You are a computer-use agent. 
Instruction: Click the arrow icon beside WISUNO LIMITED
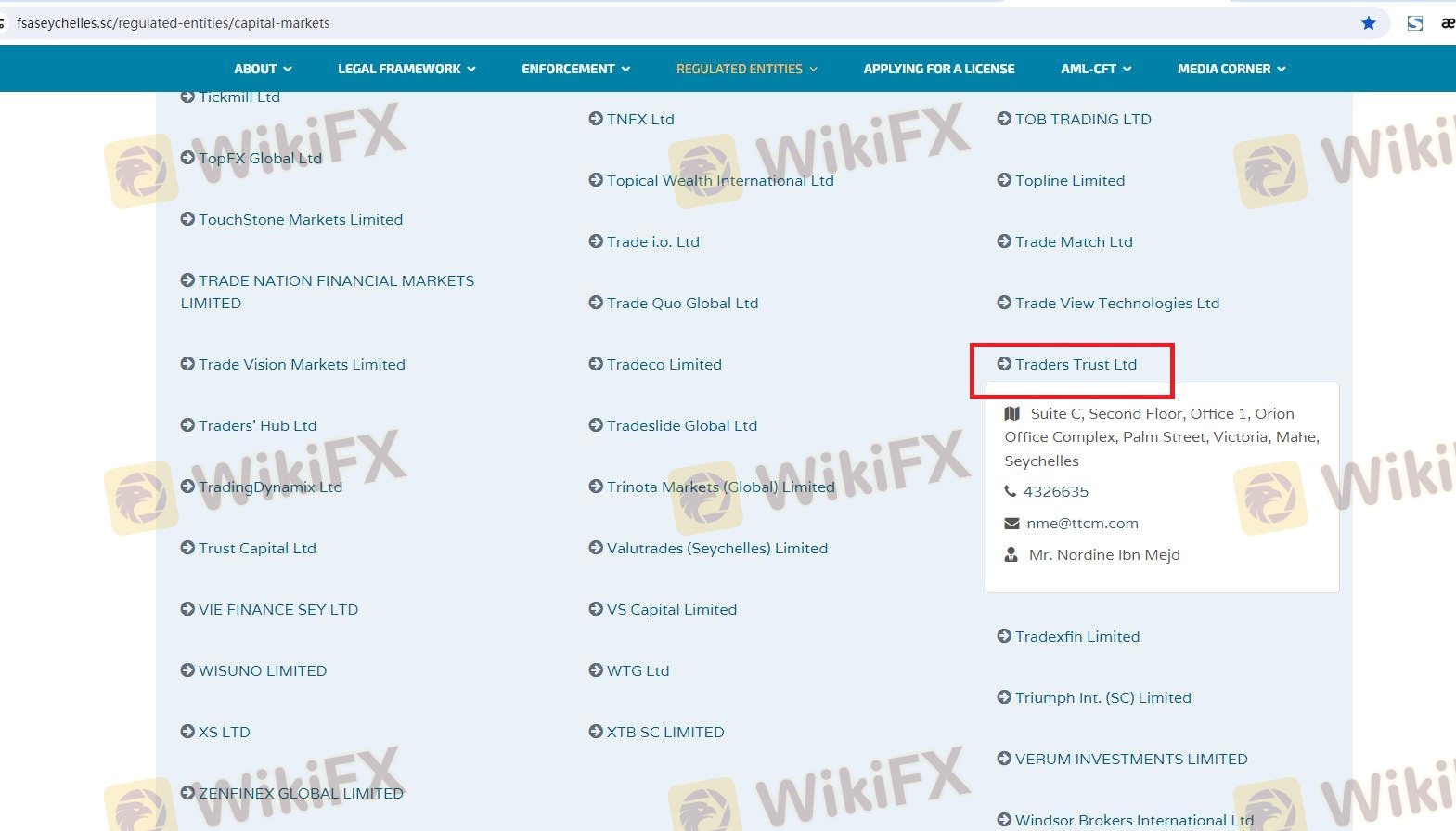[187, 670]
